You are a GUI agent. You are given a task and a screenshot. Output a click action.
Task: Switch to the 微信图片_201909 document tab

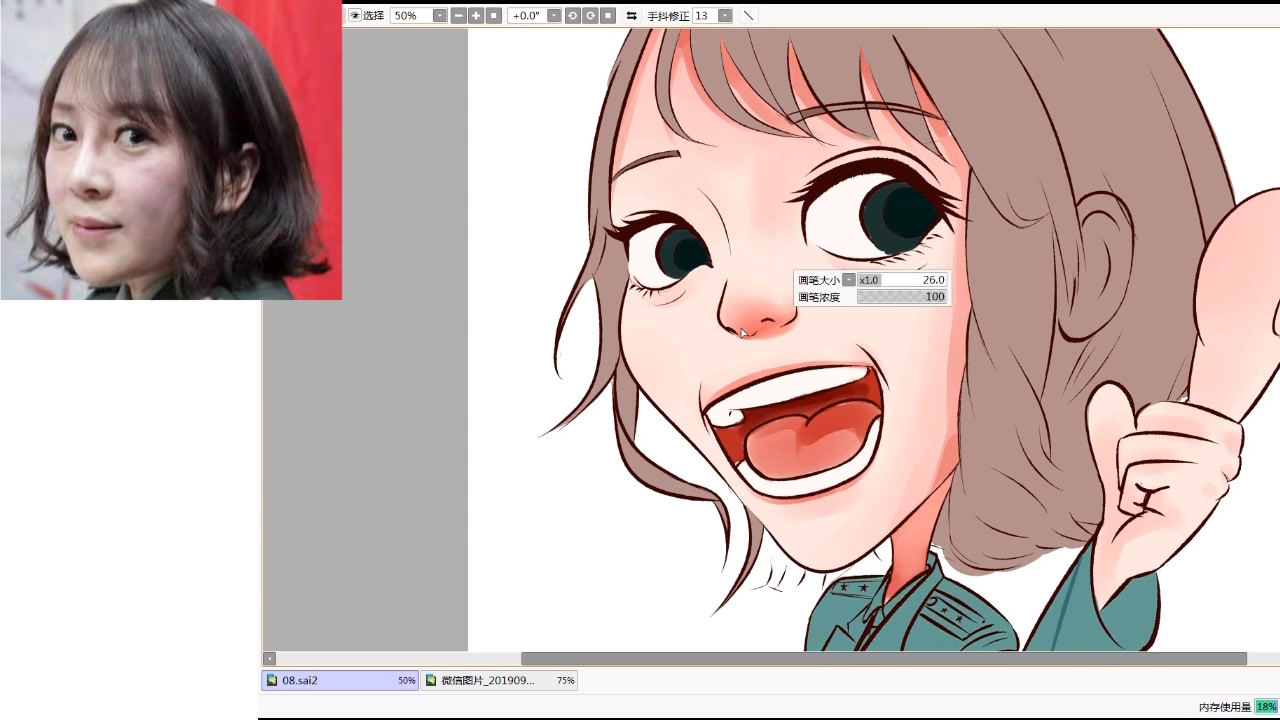click(x=499, y=680)
